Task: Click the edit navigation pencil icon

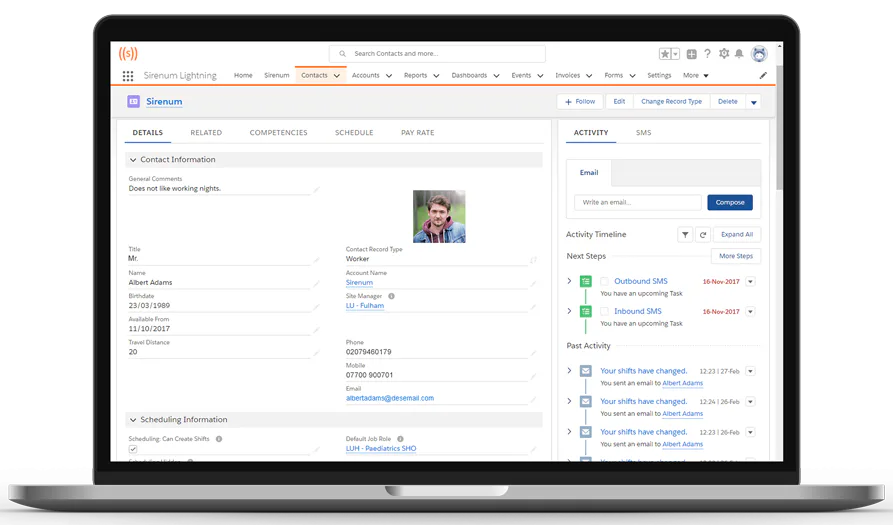Action: [763, 76]
